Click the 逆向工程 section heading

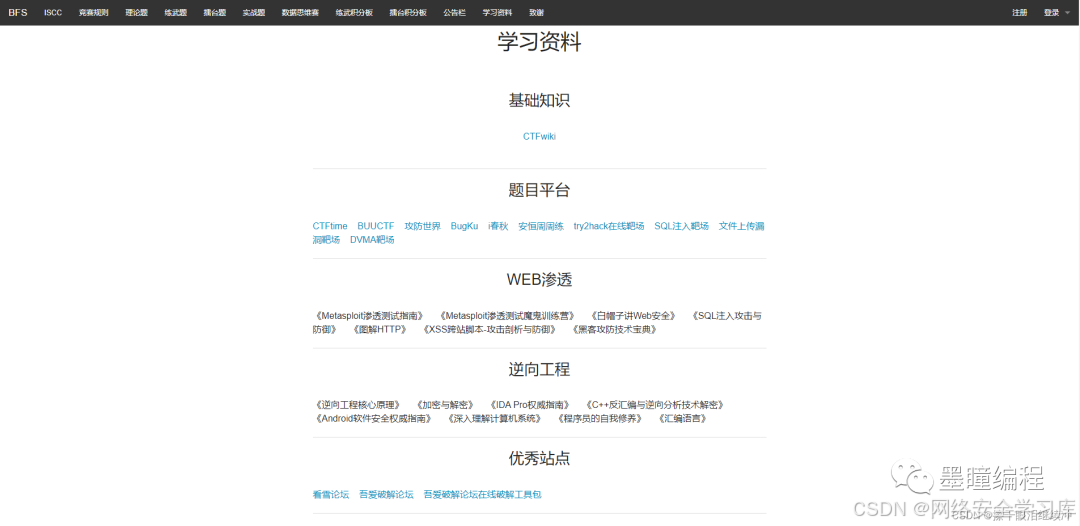coord(539,369)
